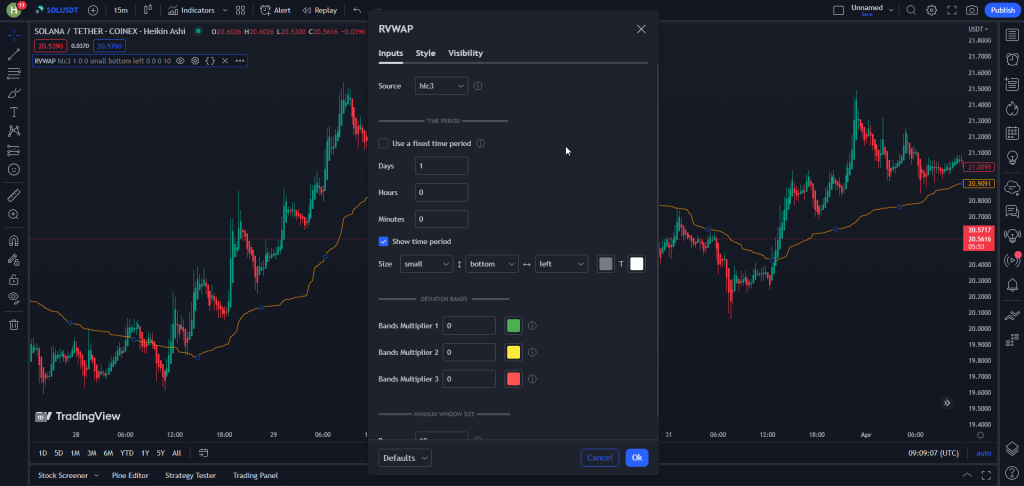Screen dimensions: 1024x486
Task: Open the chart settings gear icon
Action: (931, 10)
